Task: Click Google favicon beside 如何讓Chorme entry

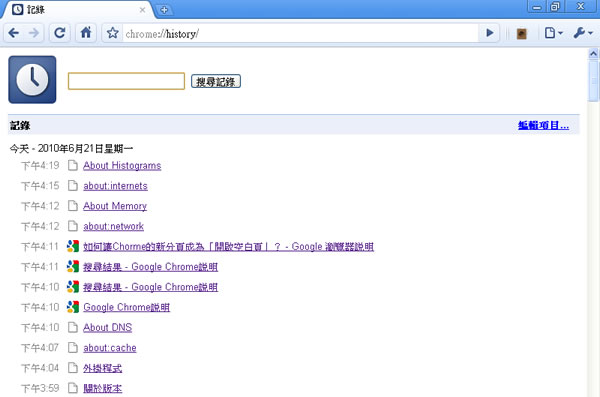Action: [73, 246]
